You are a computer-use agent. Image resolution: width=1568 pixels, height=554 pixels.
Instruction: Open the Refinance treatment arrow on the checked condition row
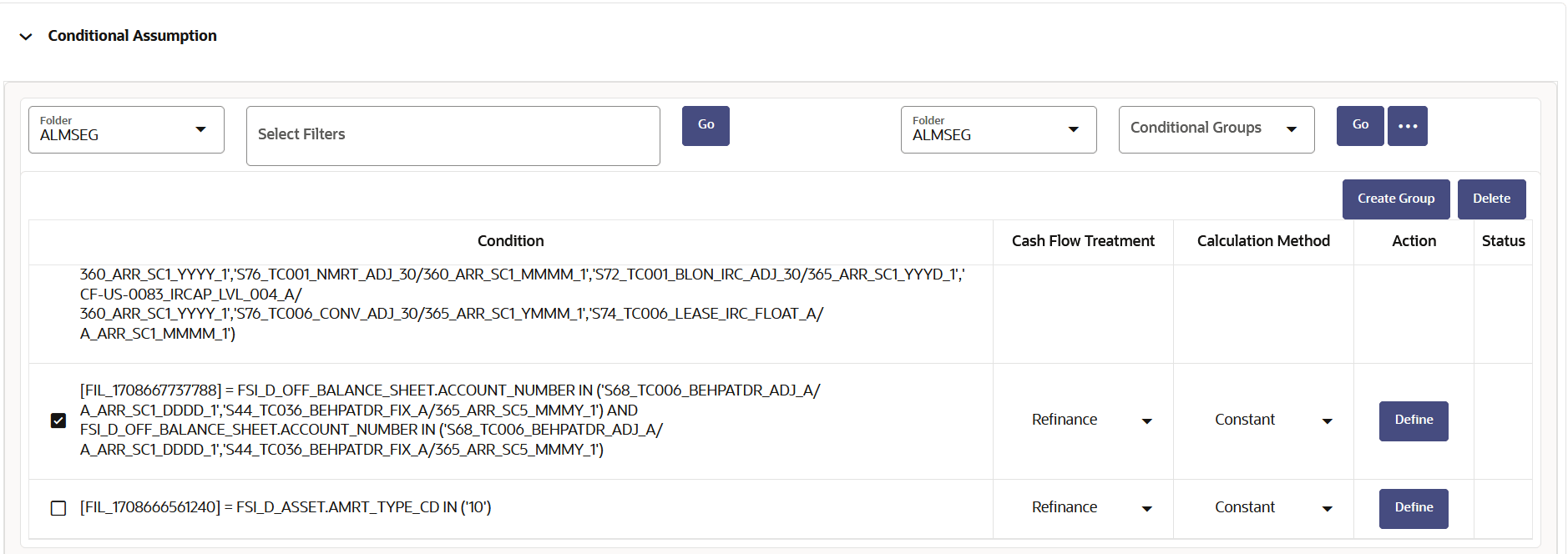pyautogui.click(x=1147, y=421)
